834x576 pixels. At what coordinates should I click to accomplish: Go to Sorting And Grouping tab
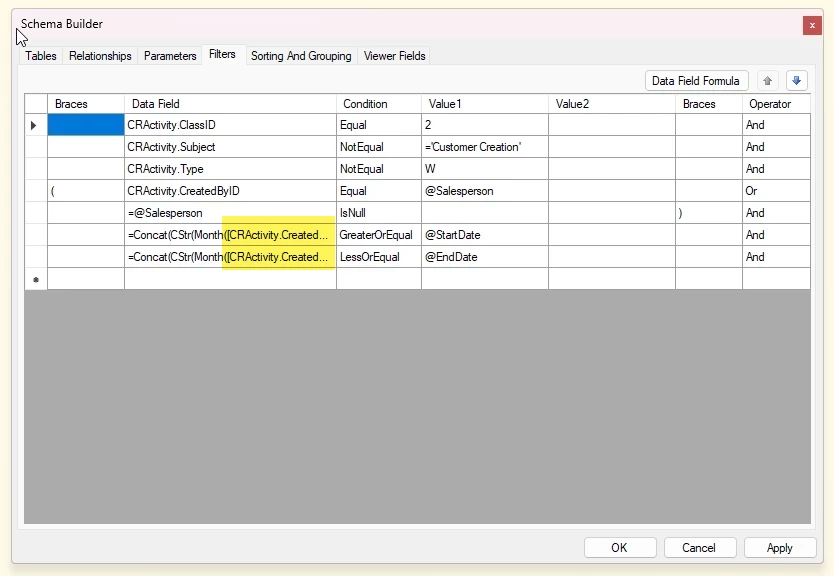click(x=301, y=56)
